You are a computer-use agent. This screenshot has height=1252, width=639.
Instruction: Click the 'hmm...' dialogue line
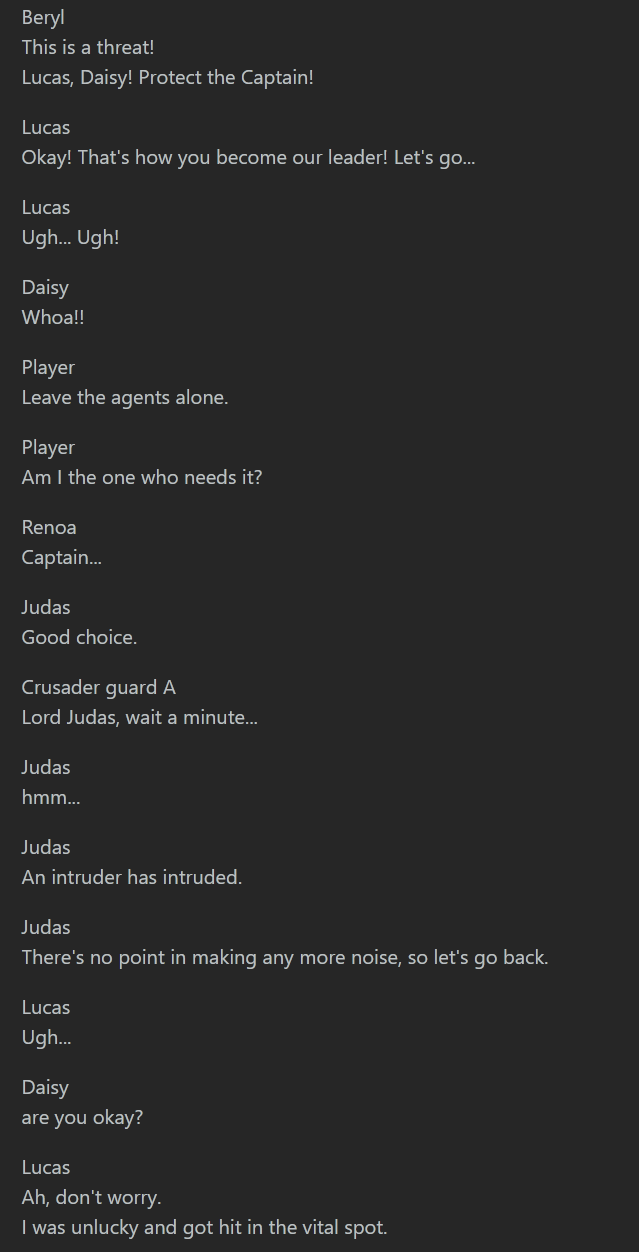pyautogui.click(x=51, y=797)
